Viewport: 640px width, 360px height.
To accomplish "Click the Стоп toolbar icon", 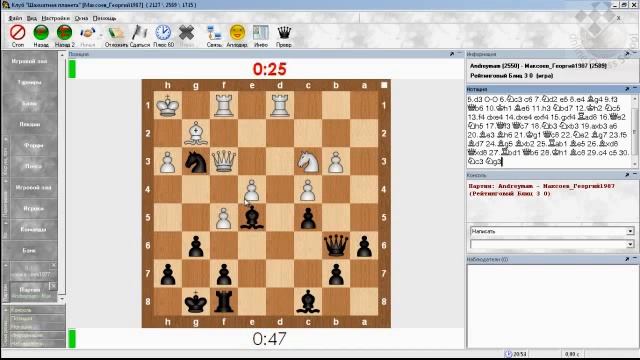I will pos(18,33).
